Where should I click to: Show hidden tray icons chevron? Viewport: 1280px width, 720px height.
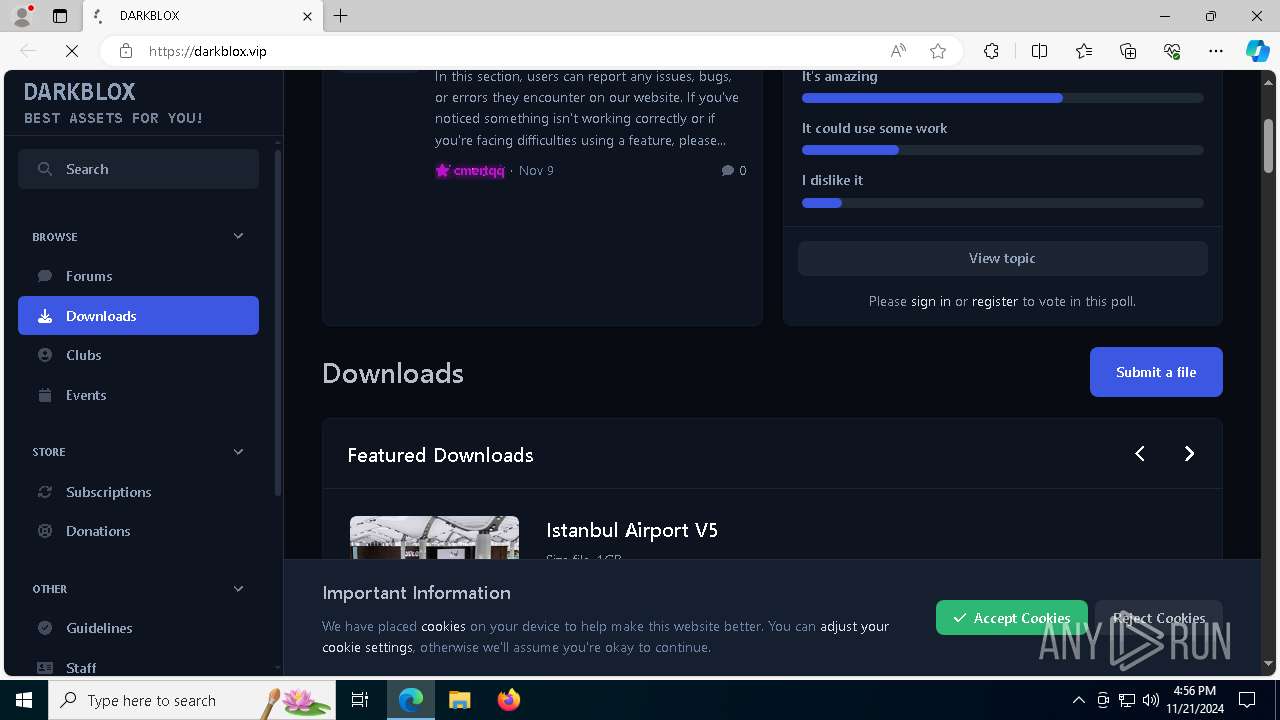click(1078, 700)
